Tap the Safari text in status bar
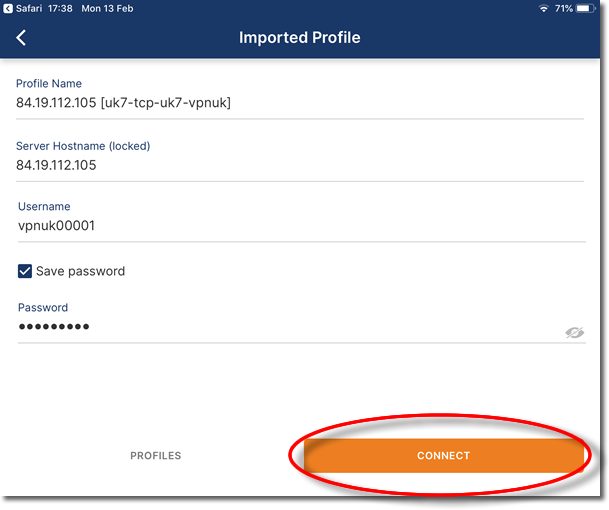 29,8
